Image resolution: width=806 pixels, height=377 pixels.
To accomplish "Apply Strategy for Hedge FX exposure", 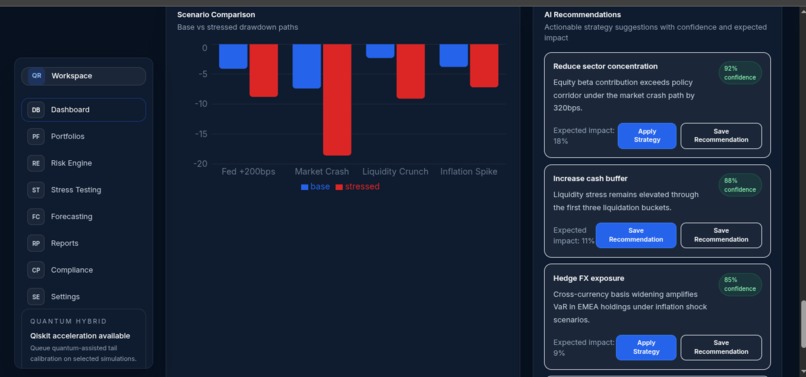I will [x=646, y=348].
